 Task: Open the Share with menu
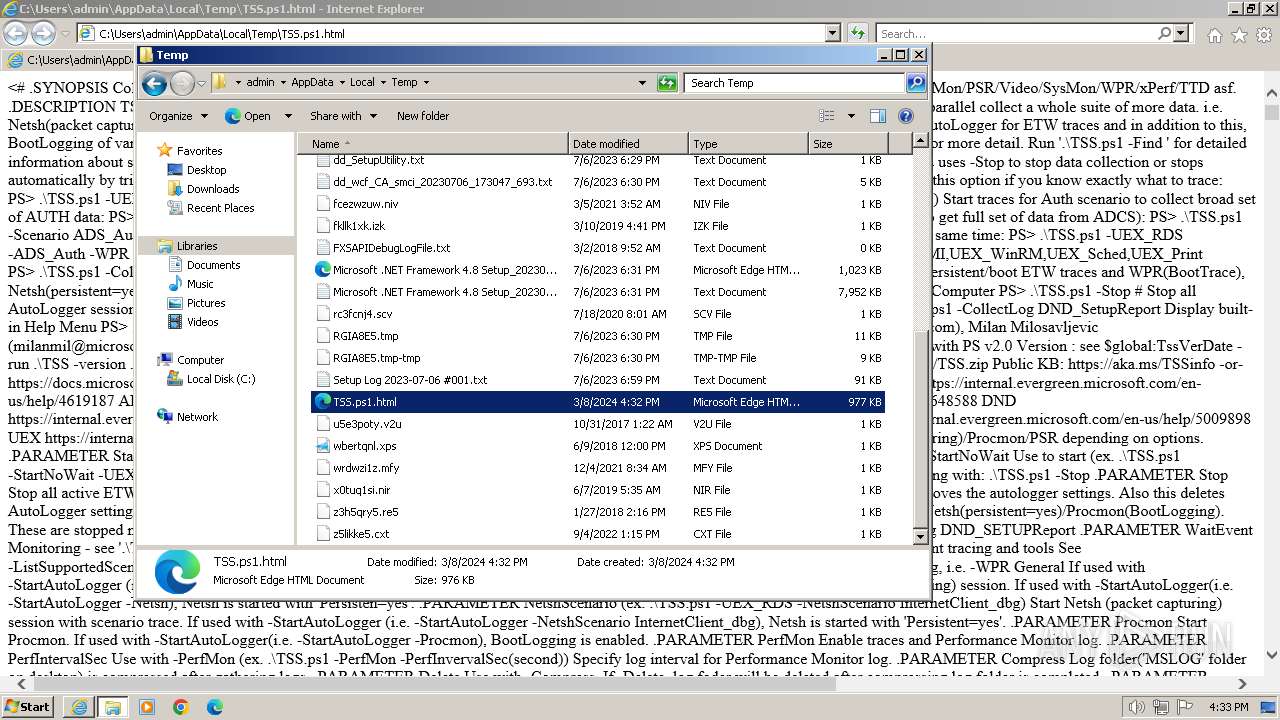pyautogui.click(x=343, y=116)
